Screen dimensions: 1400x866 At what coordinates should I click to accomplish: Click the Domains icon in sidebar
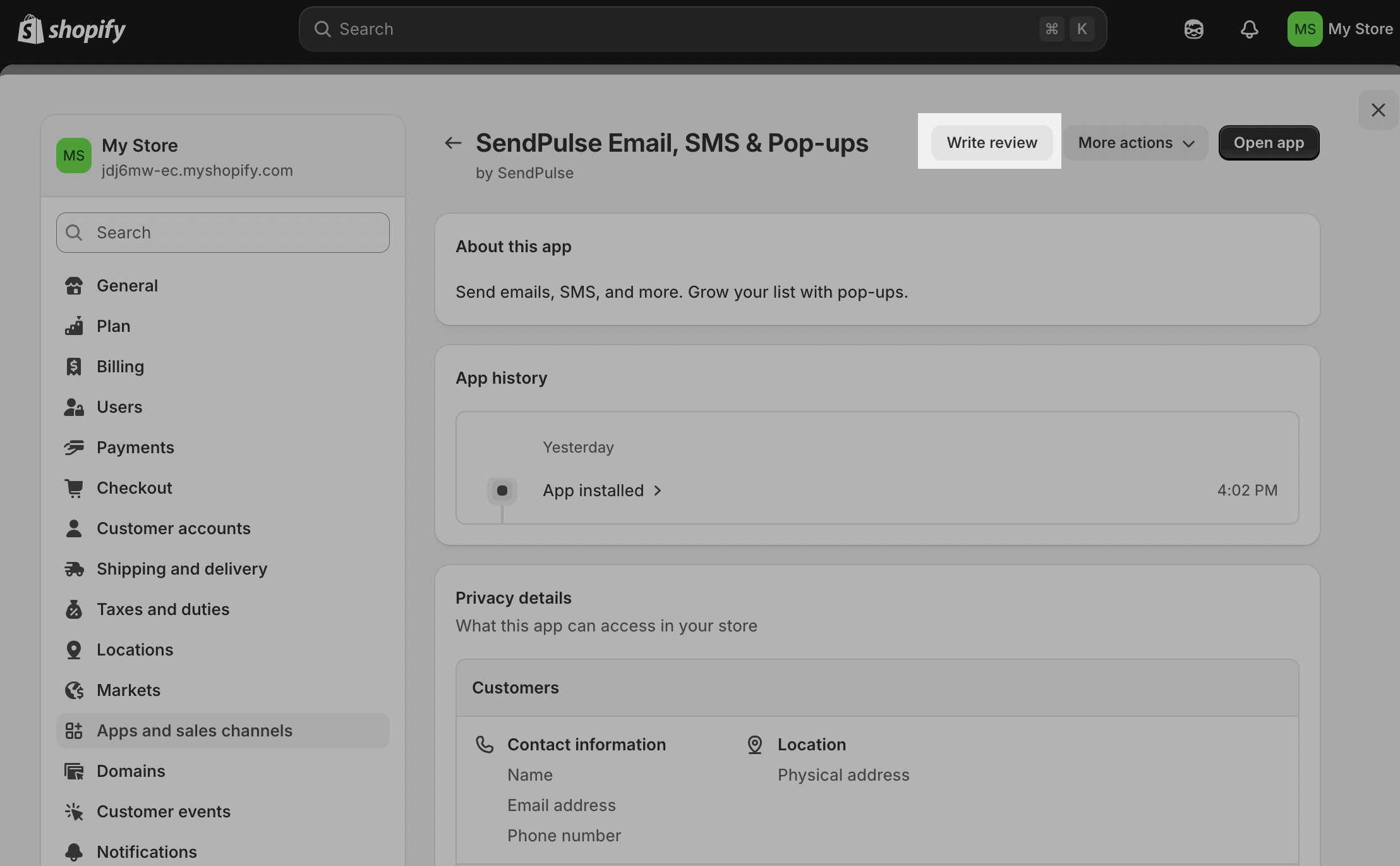pyautogui.click(x=74, y=771)
